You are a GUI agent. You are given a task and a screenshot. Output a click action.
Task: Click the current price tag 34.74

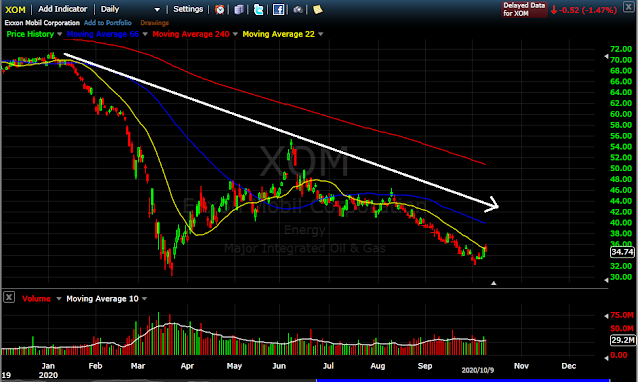[x=622, y=252]
